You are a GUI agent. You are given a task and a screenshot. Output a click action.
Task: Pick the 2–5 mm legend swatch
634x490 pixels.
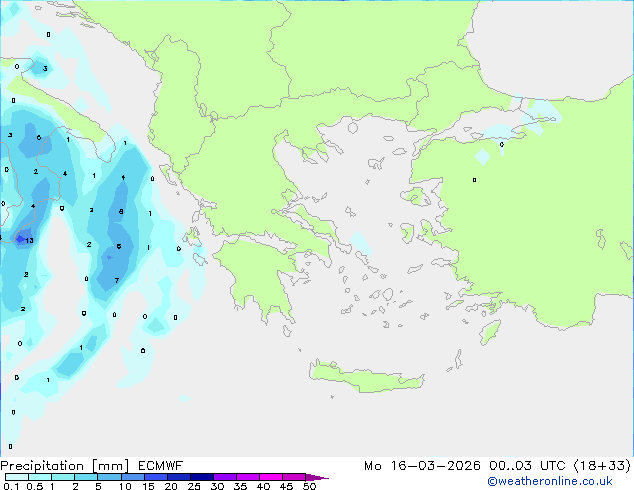click(x=86, y=477)
